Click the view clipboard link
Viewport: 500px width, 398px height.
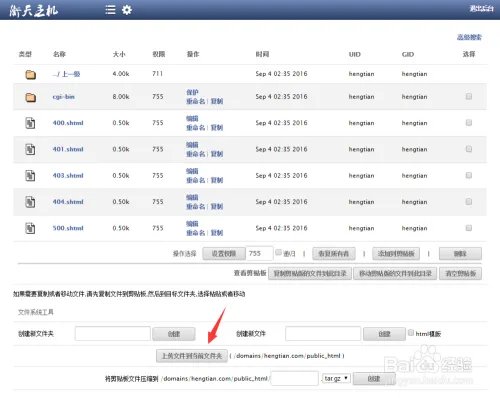(250, 273)
